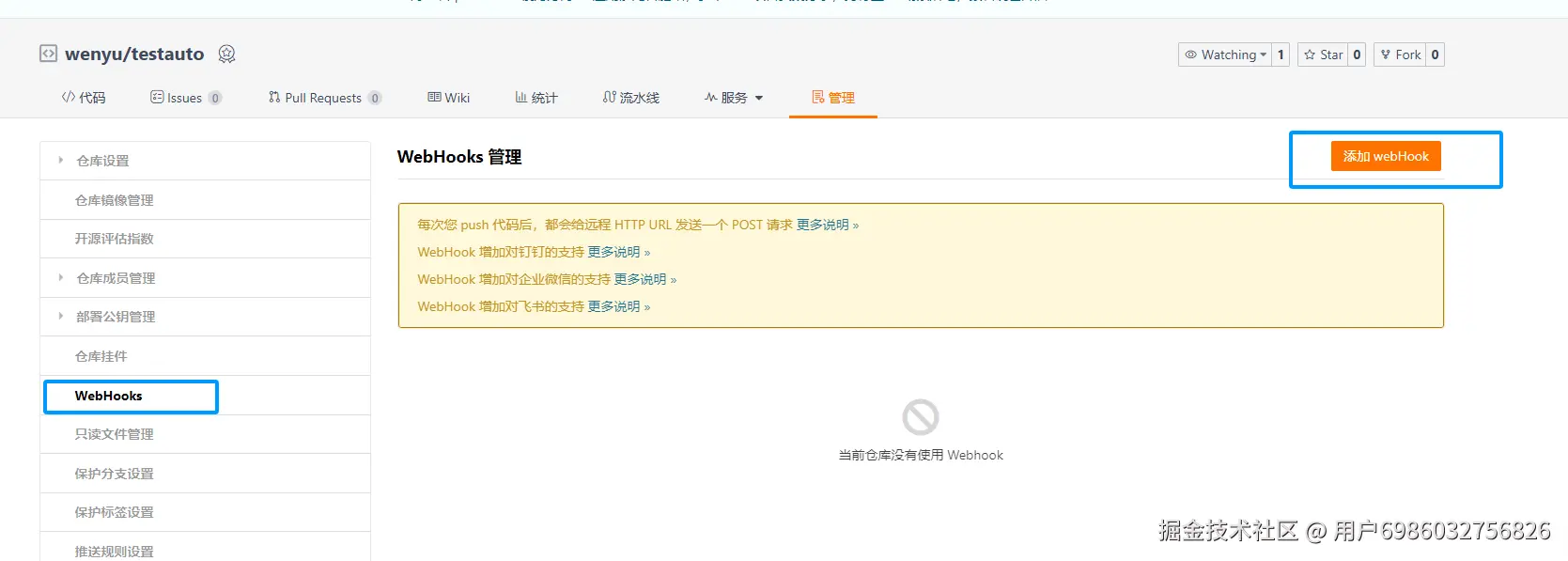
Task: Go to the Pull Requests tab
Action: [323, 98]
